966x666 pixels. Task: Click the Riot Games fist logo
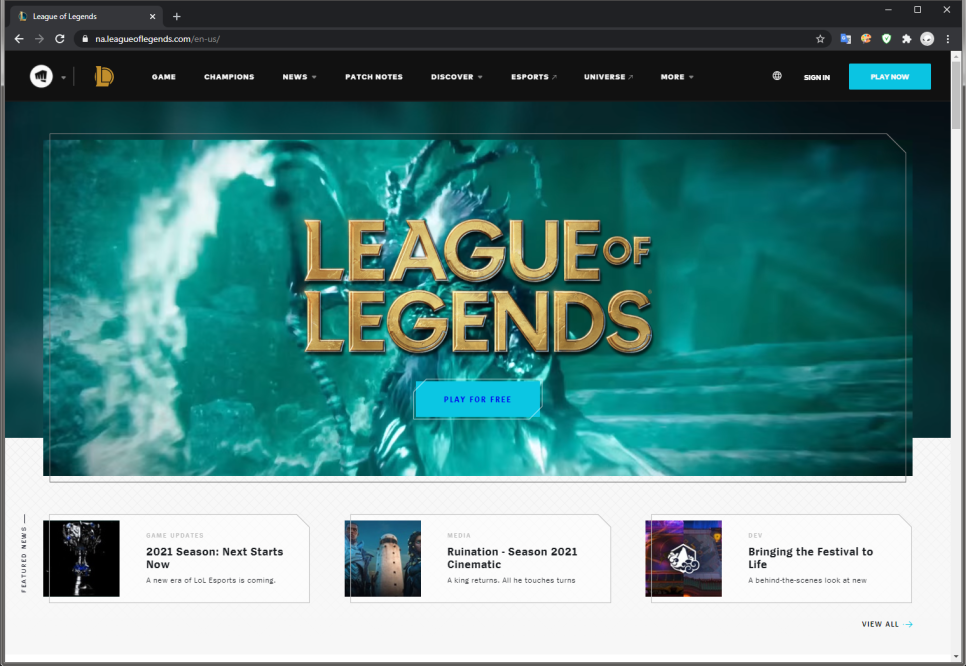(41, 76)
